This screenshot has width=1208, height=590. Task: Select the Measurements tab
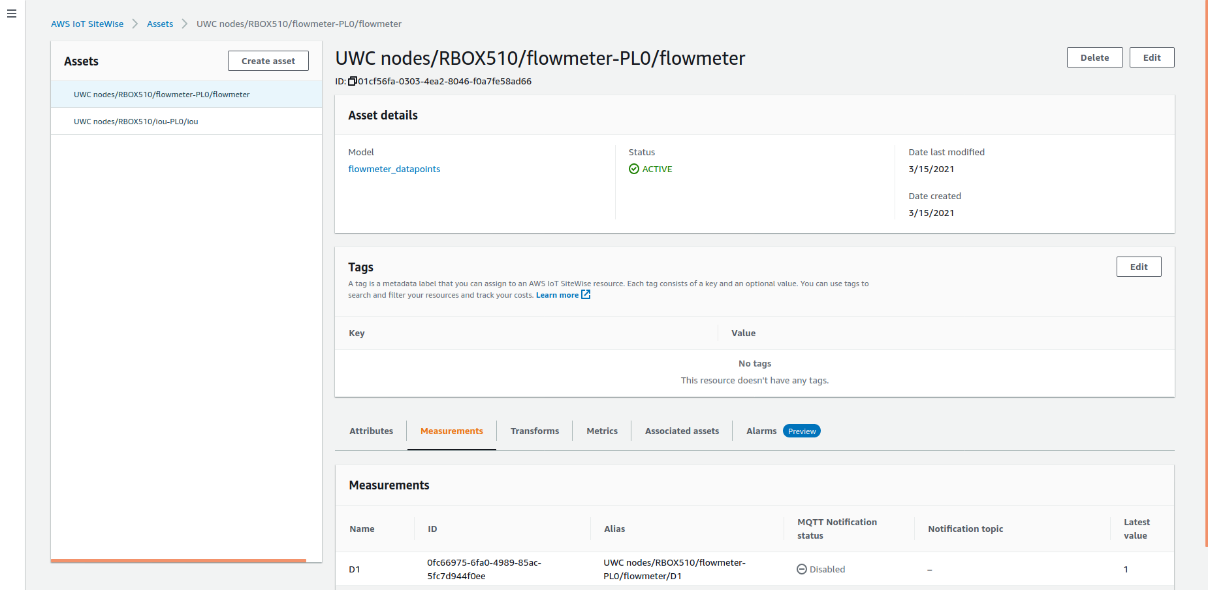point(451,430)
